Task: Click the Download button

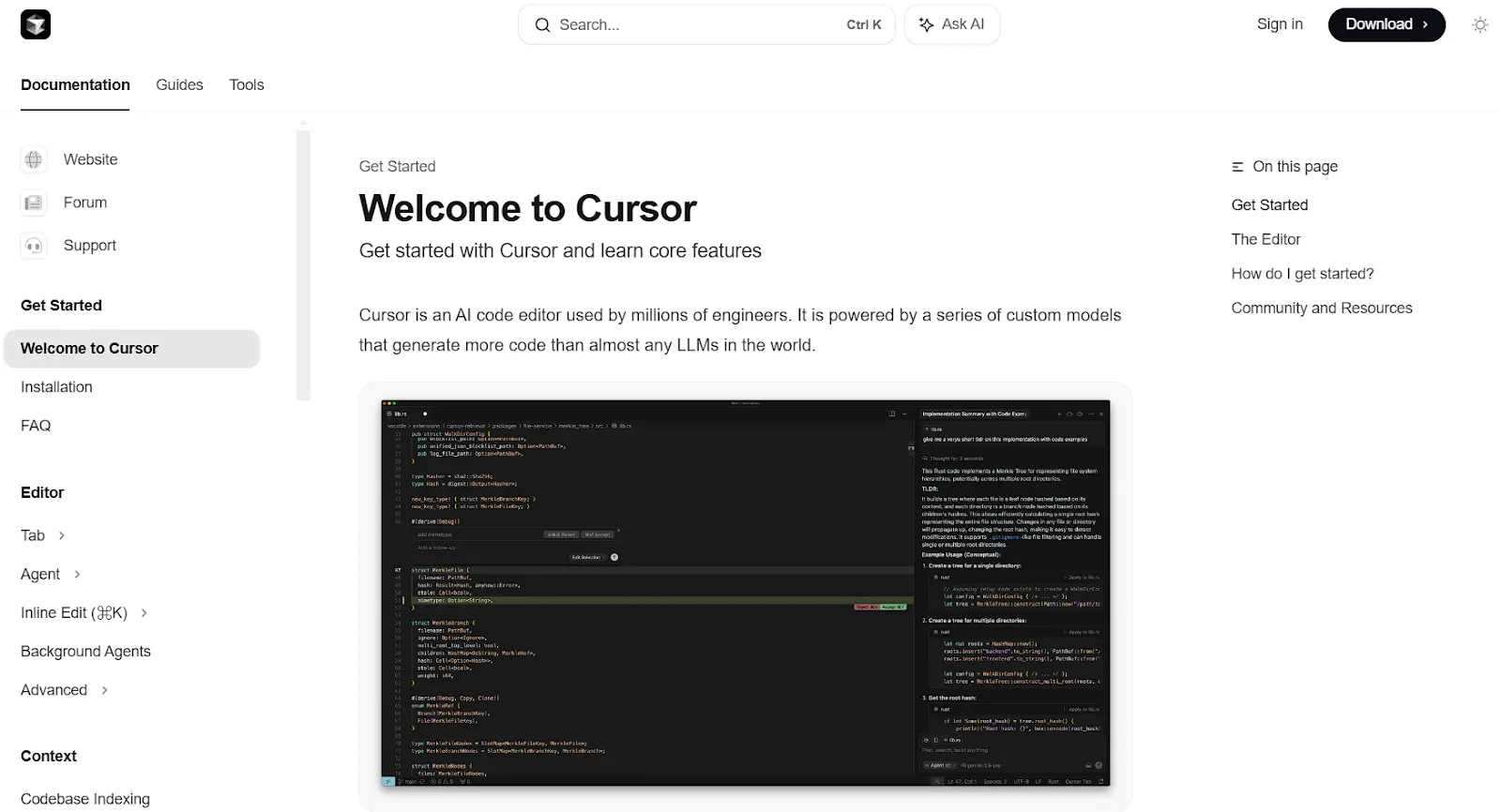Action: 1387,24
